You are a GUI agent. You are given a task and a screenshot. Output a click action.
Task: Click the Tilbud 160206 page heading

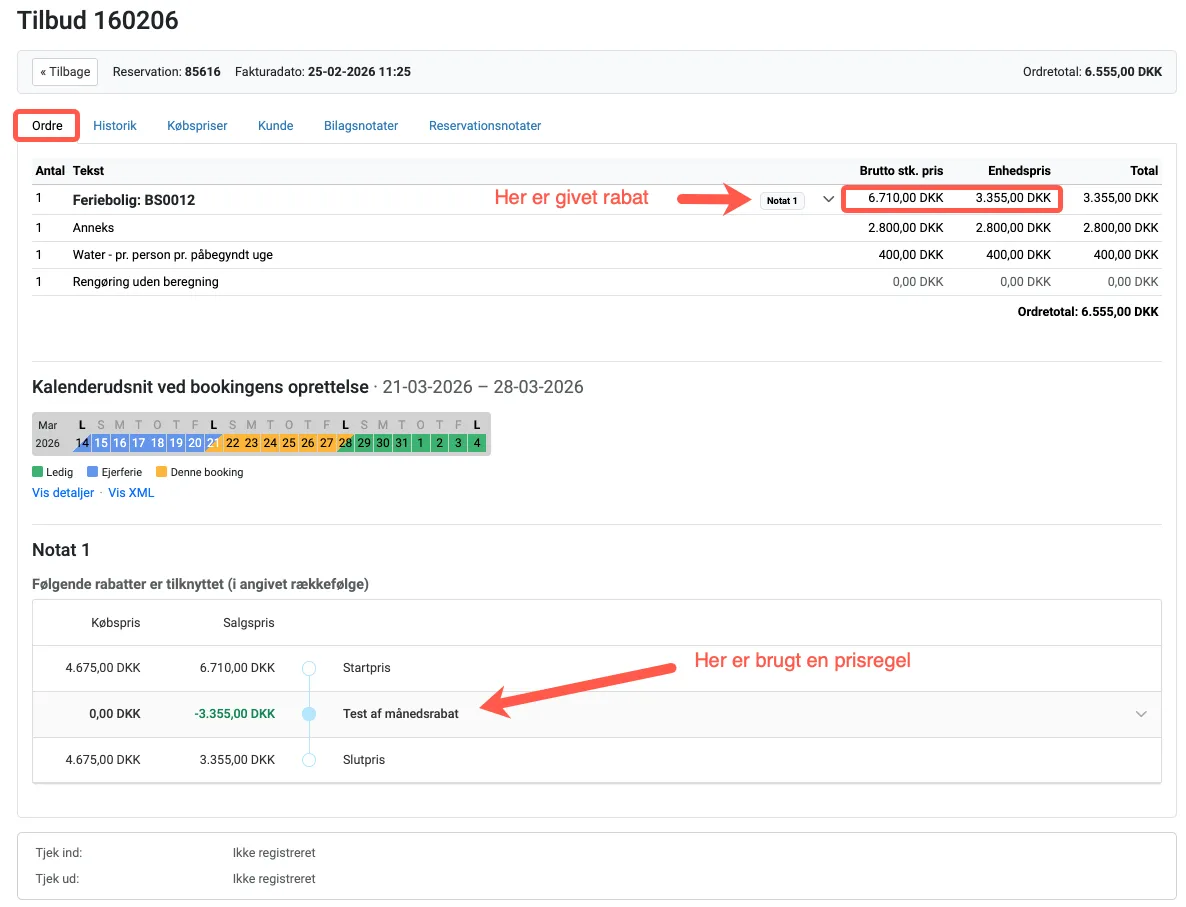[x=98, y=20]
